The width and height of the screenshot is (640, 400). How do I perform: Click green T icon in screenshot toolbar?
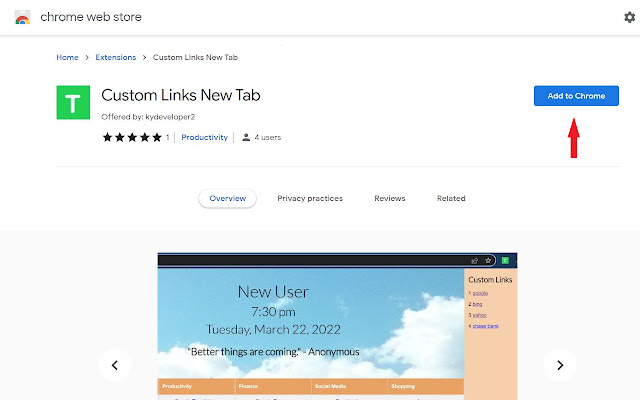[506, 260]
